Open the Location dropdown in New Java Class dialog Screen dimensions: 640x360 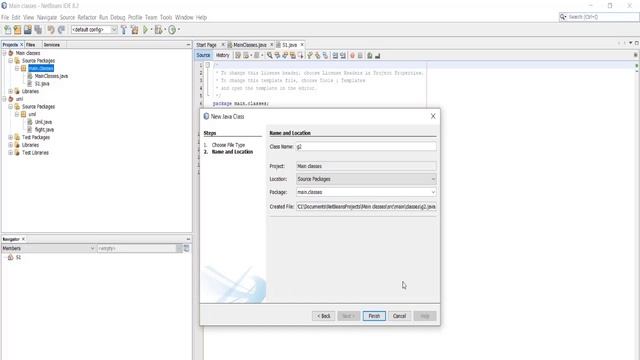tap(433, 179)
